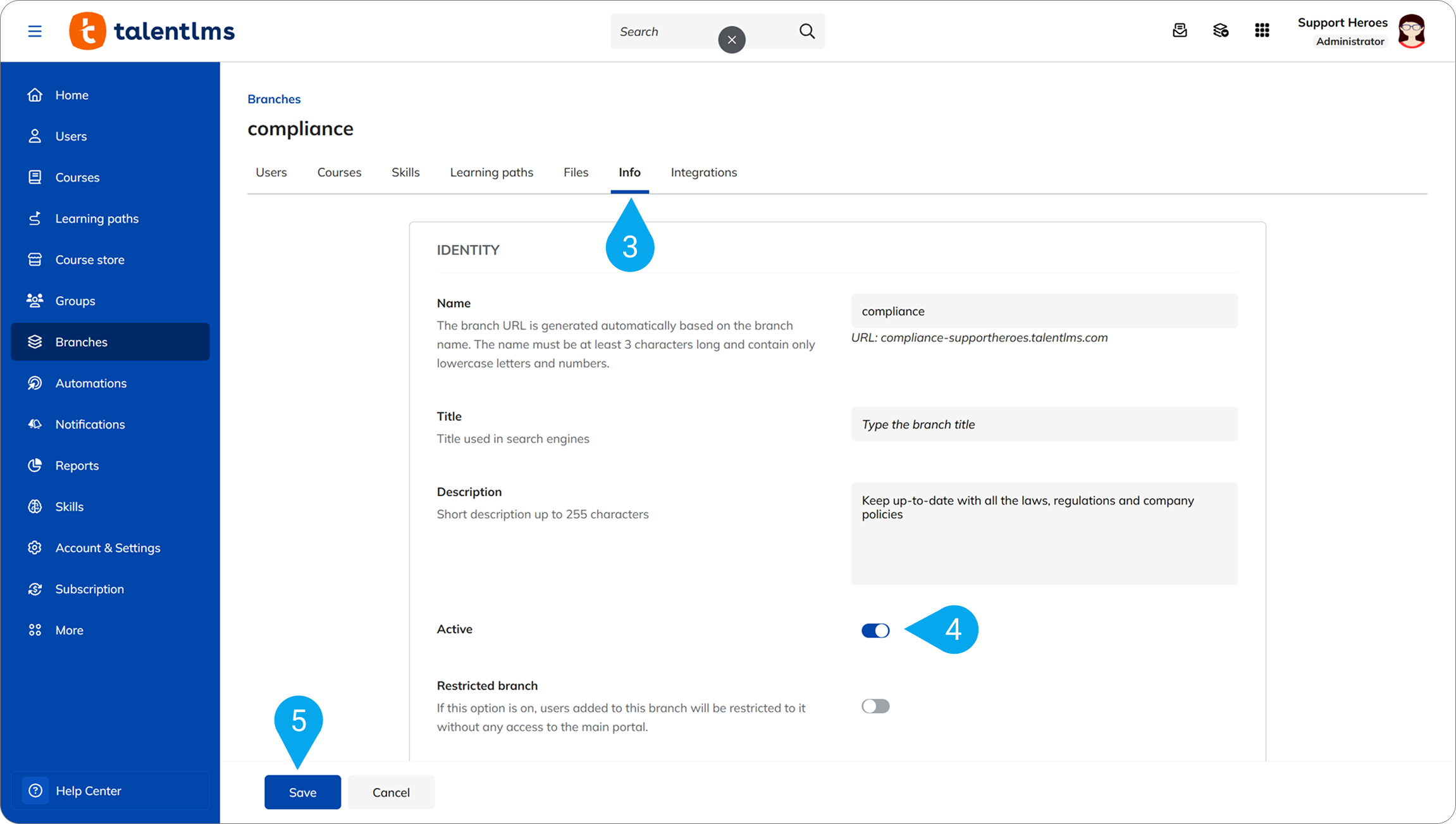Click the branch URL text below Name
The height and width of the screenshot is (824, 1456).
pyautogui.click(x=979, y=337)
